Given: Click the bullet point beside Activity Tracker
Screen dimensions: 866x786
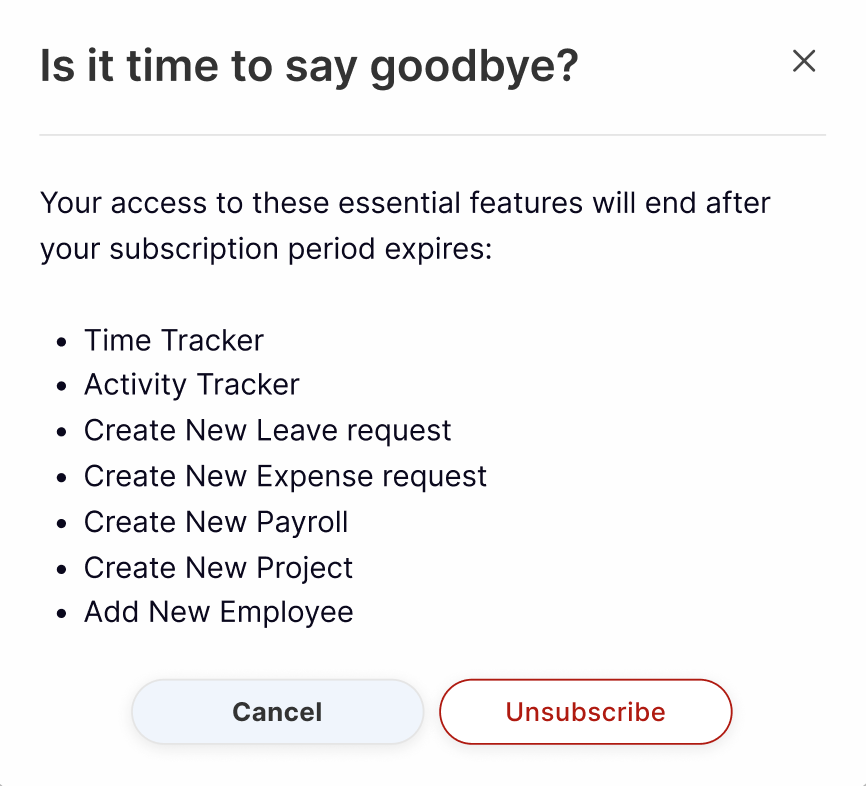Looking at the screenshot, I should [63, 387].
